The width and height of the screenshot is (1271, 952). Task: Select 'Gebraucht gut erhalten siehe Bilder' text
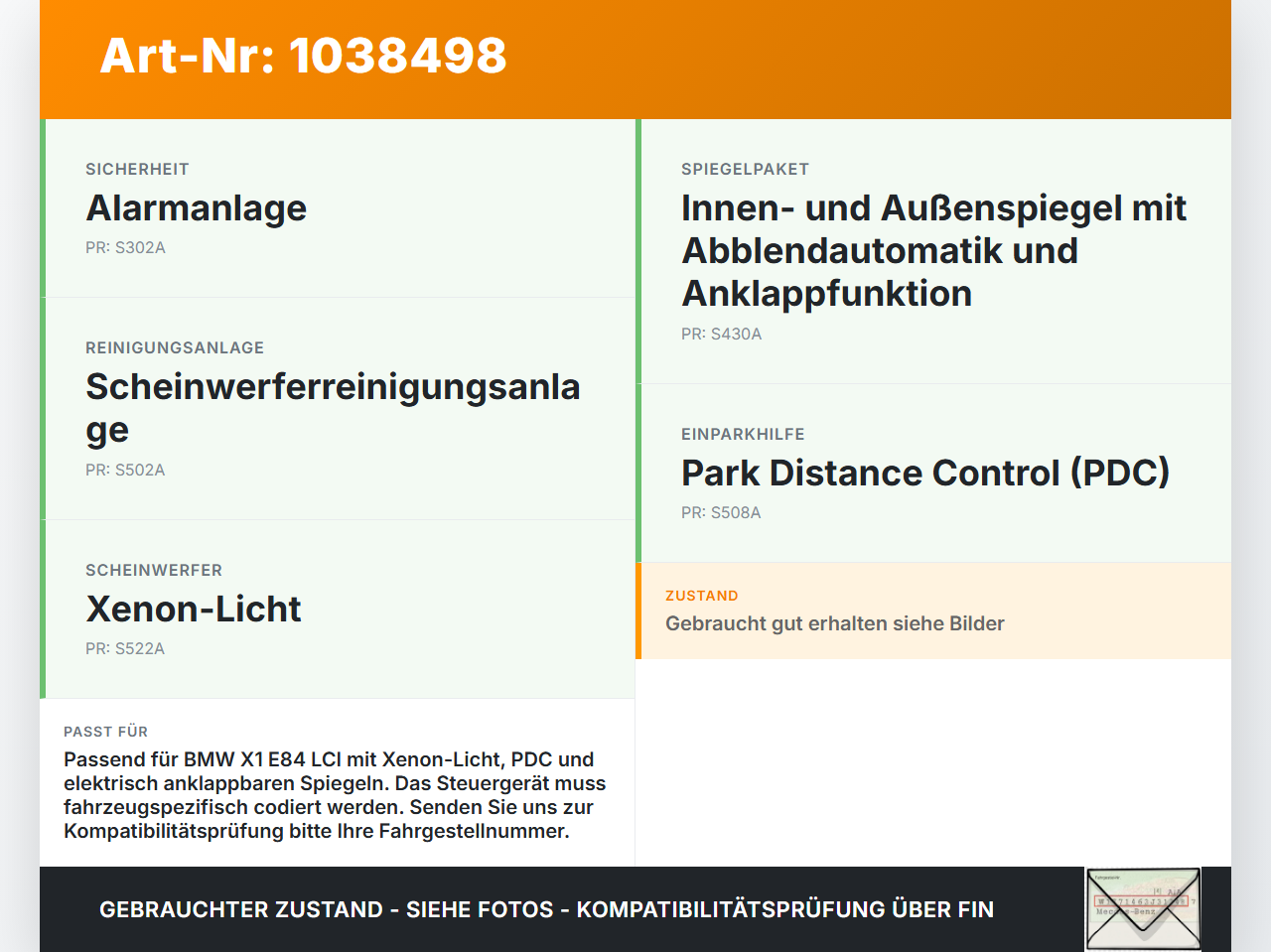[x=835, y=623]
